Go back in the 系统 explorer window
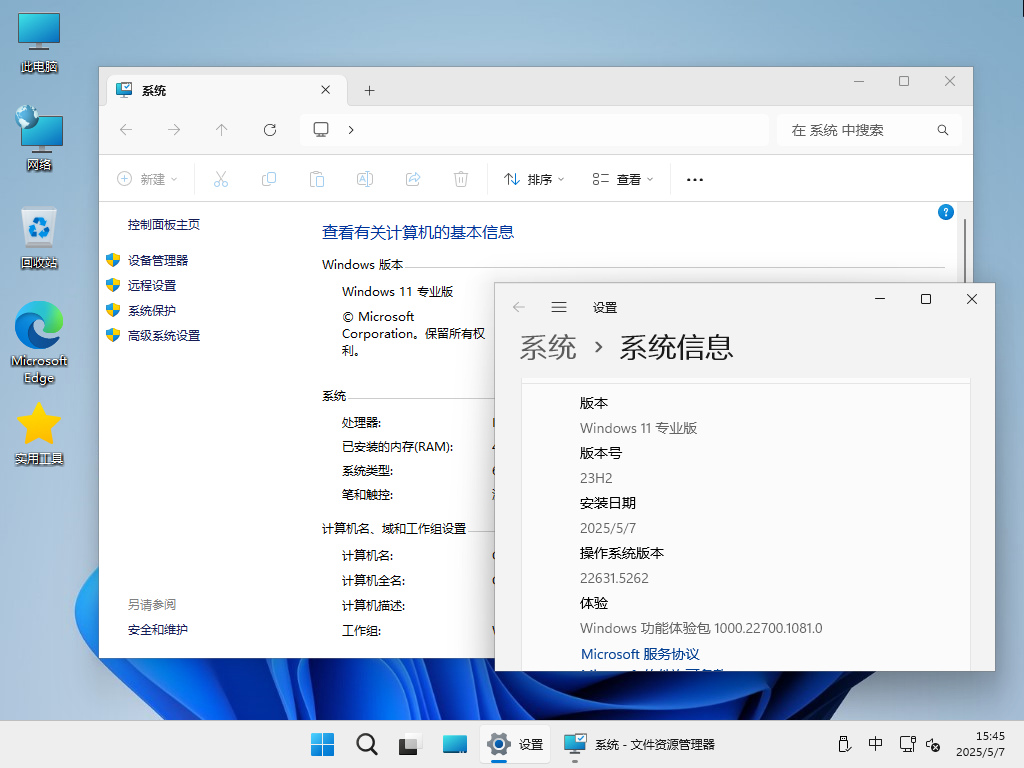The image size is (1024, 768). coord(126,129)
